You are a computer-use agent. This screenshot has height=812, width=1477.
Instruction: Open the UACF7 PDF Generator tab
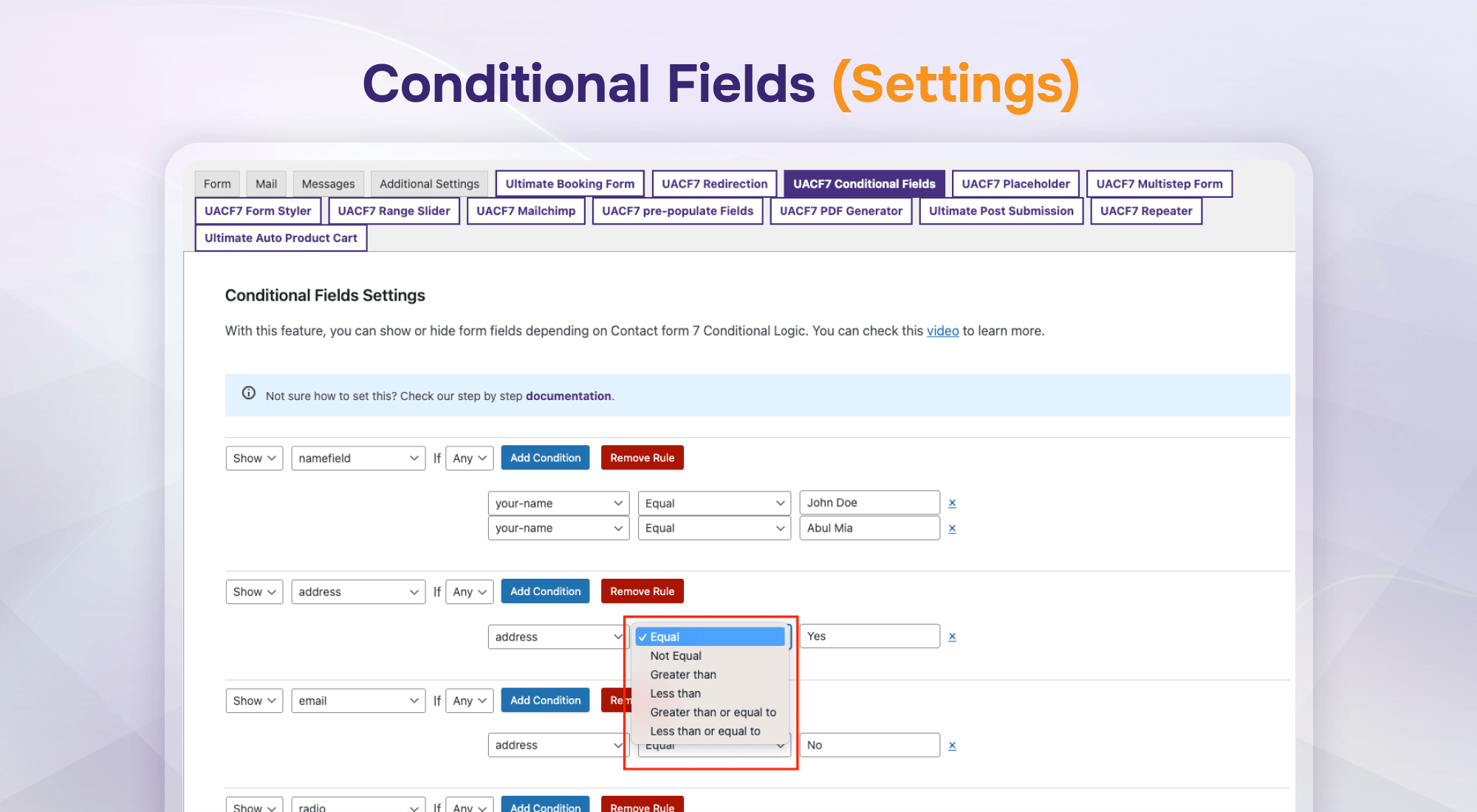click(x=841, y=211)
